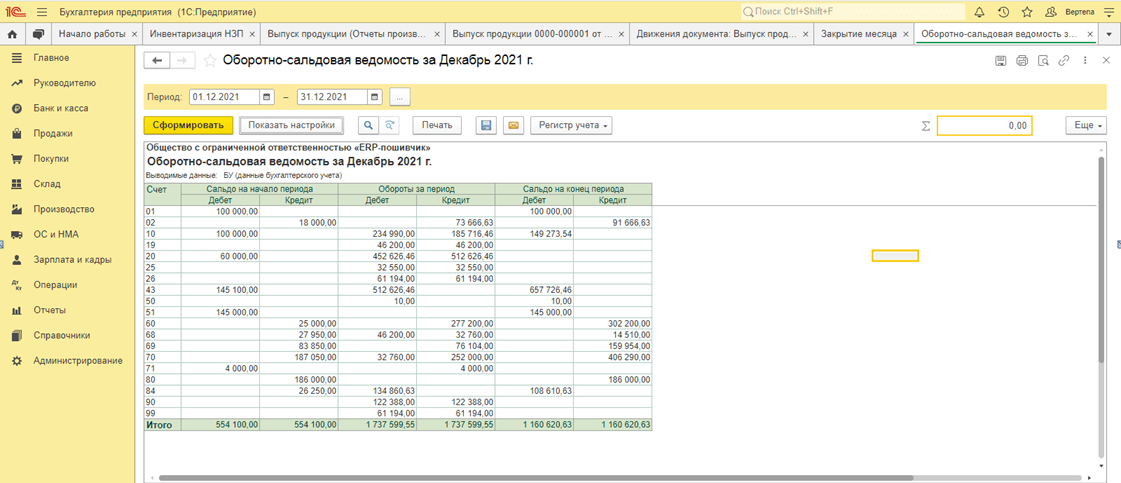Add report to favorites with the star
Screen dimensions: 1121x483
pos(209,61)
